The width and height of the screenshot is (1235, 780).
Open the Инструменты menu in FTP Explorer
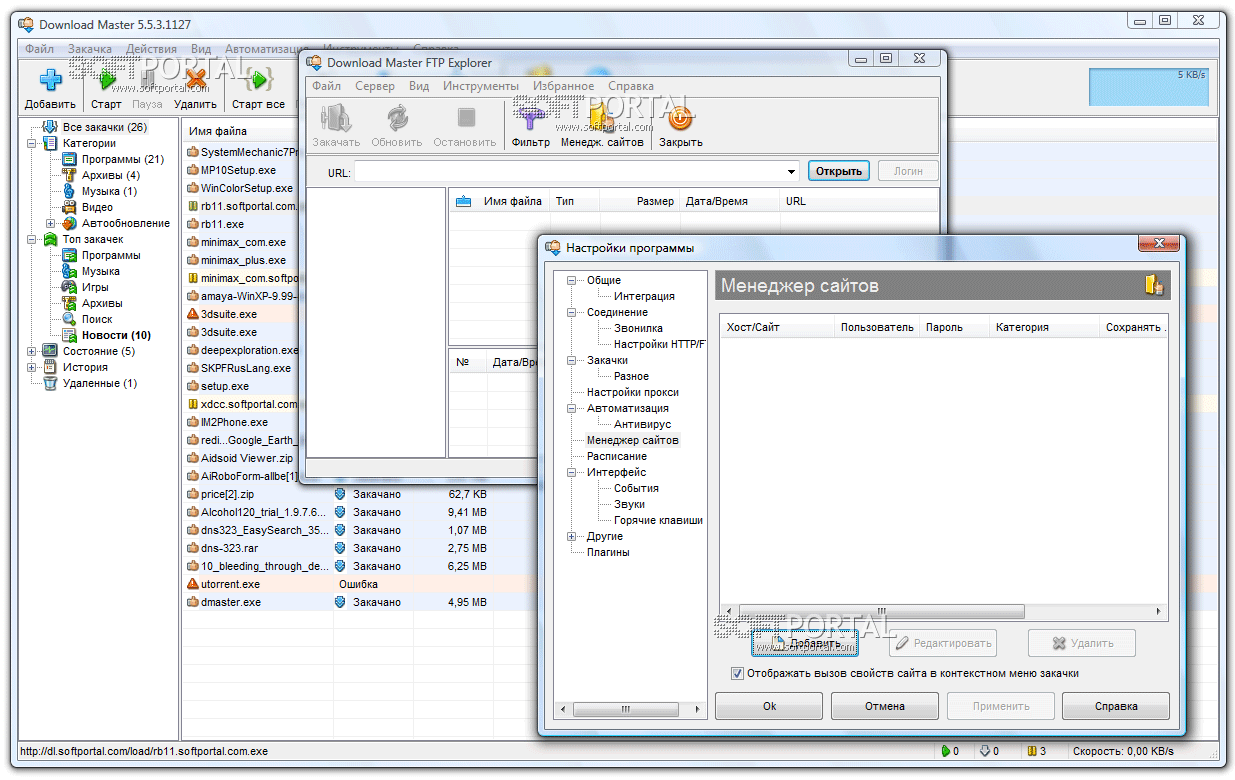pyautogui.click(x=481, y=86)
